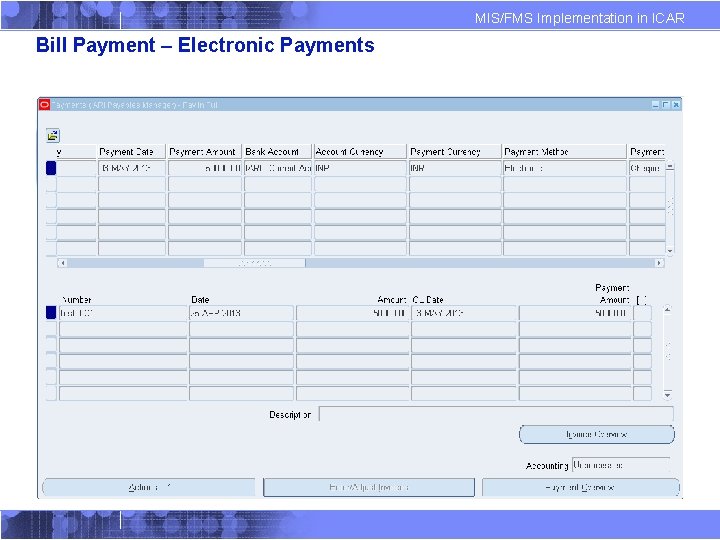Screen dimensions: 720x540
Task: Select the first payment row indicator
Action: (x=51, y=168)
